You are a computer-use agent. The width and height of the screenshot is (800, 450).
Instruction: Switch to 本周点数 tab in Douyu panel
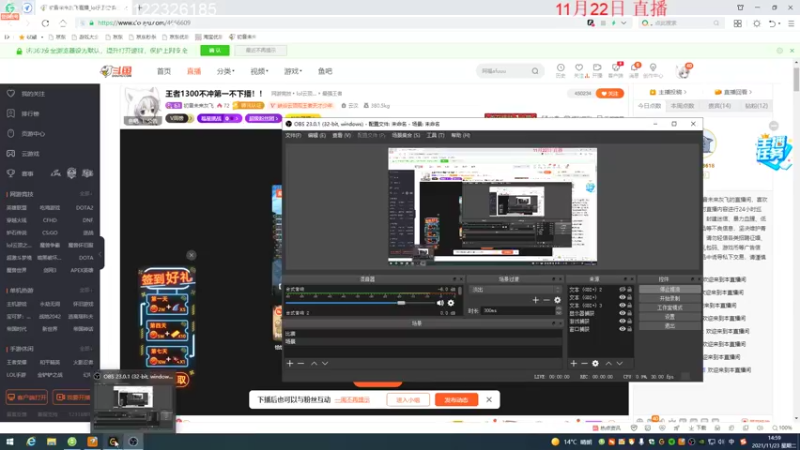(x=683, y=106)
